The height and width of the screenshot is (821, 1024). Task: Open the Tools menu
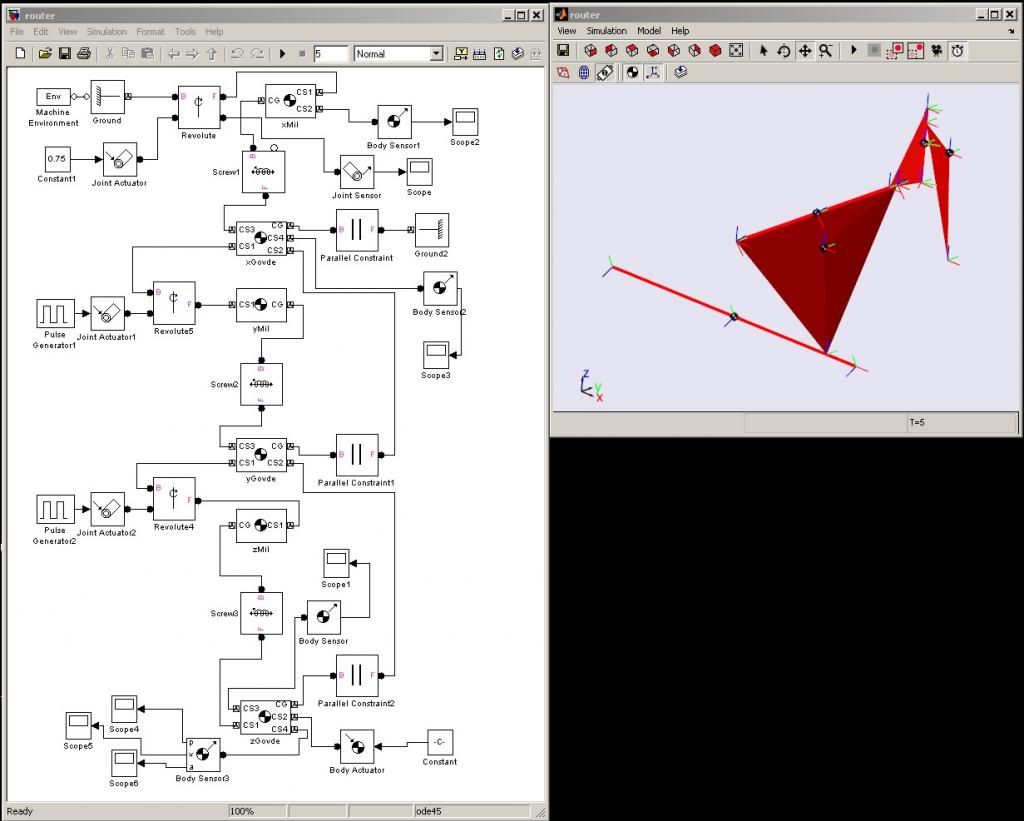185,31
